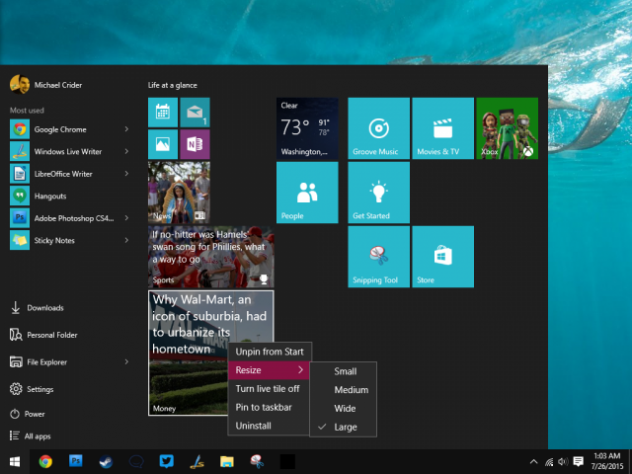Choose Pin to taskbar from the context menu

(262, 407)
